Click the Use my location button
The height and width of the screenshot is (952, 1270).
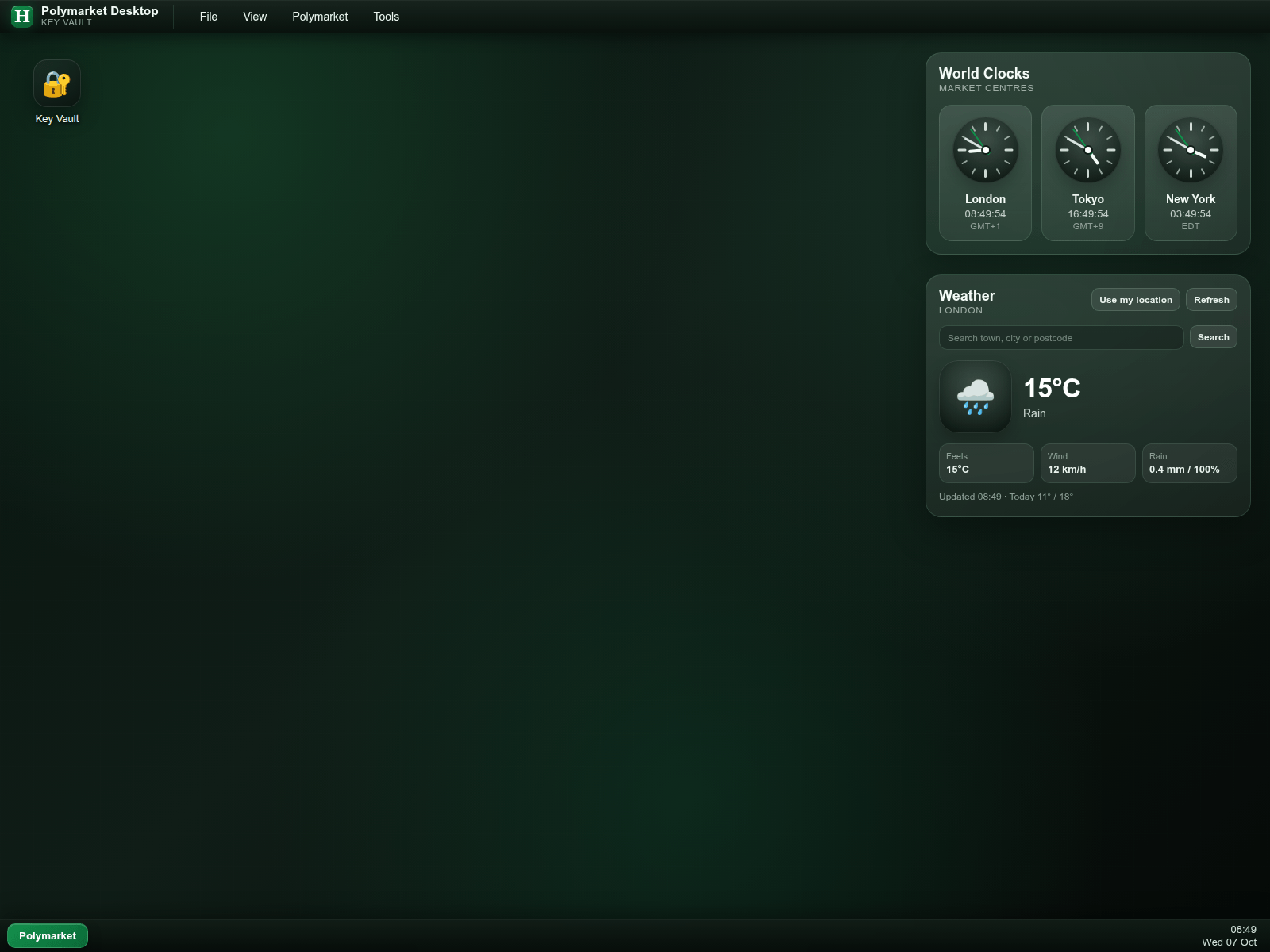(1136, 300)
